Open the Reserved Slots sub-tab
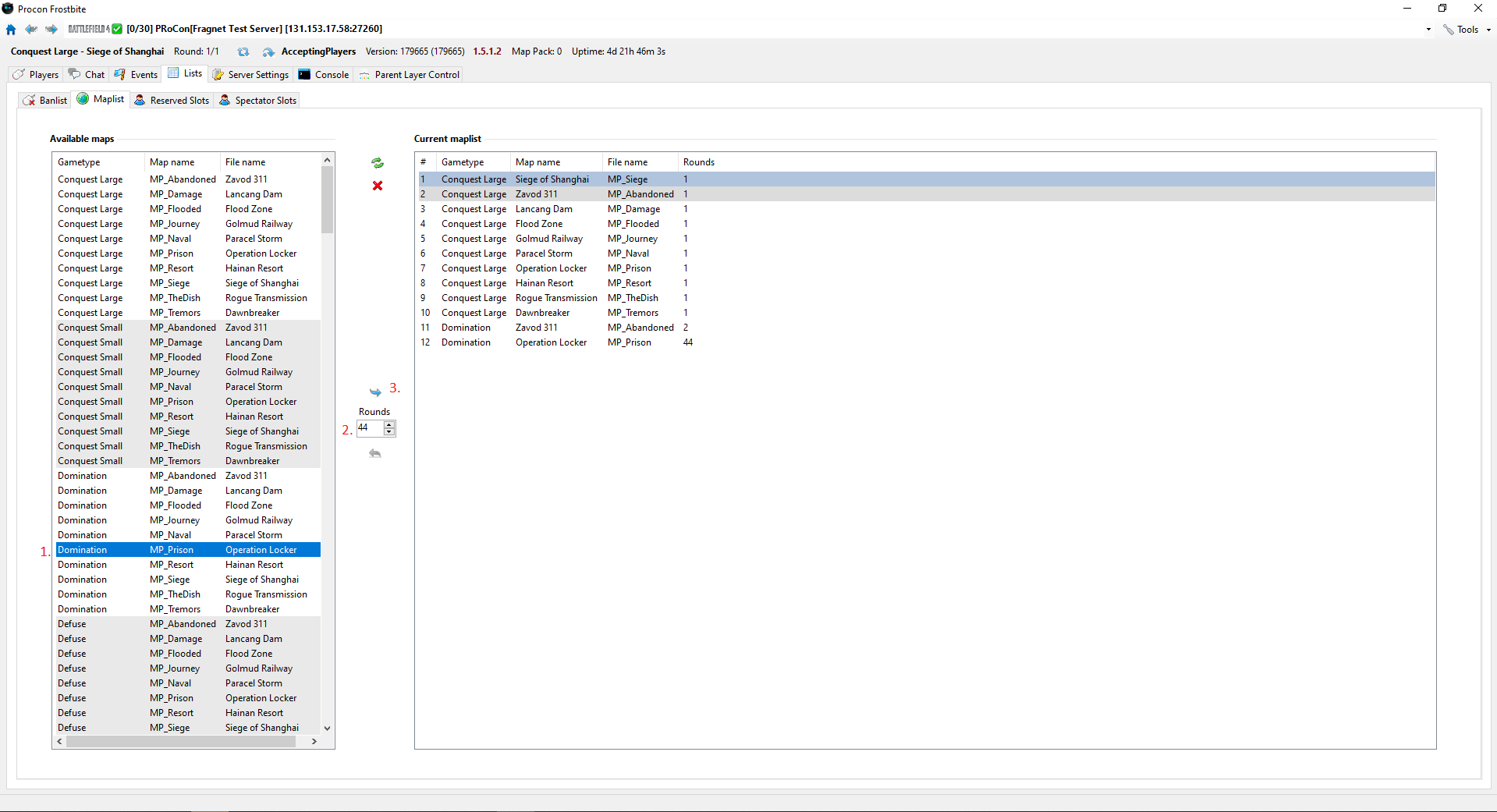 [172, 101]
